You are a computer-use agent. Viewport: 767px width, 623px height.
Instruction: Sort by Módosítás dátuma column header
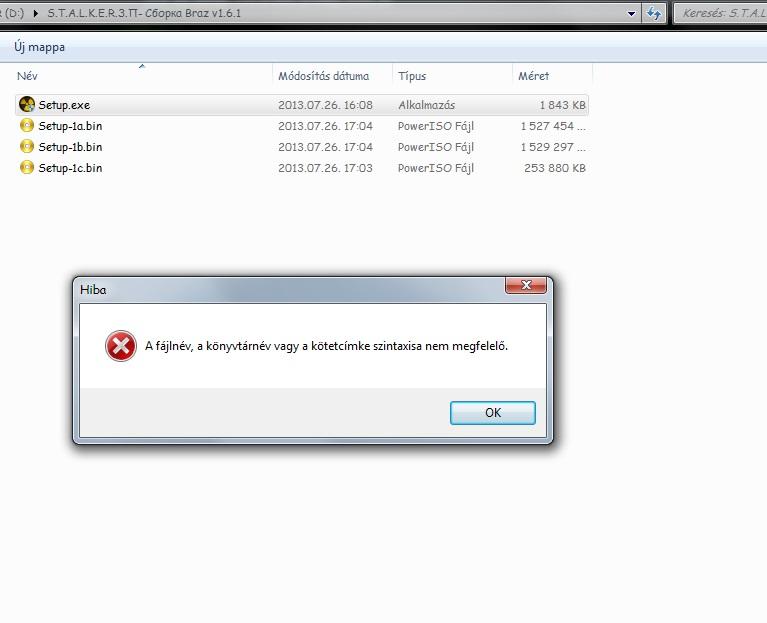(323, 76)
